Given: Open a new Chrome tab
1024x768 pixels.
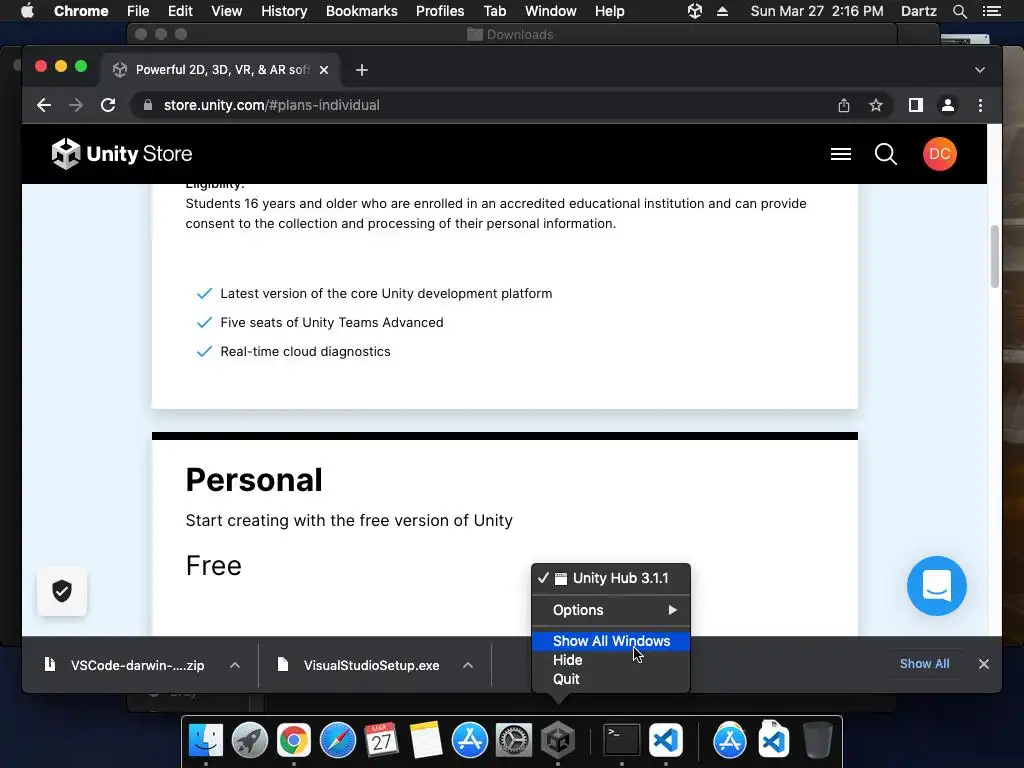Looking at the screenshot, I should tap(362, 70).
